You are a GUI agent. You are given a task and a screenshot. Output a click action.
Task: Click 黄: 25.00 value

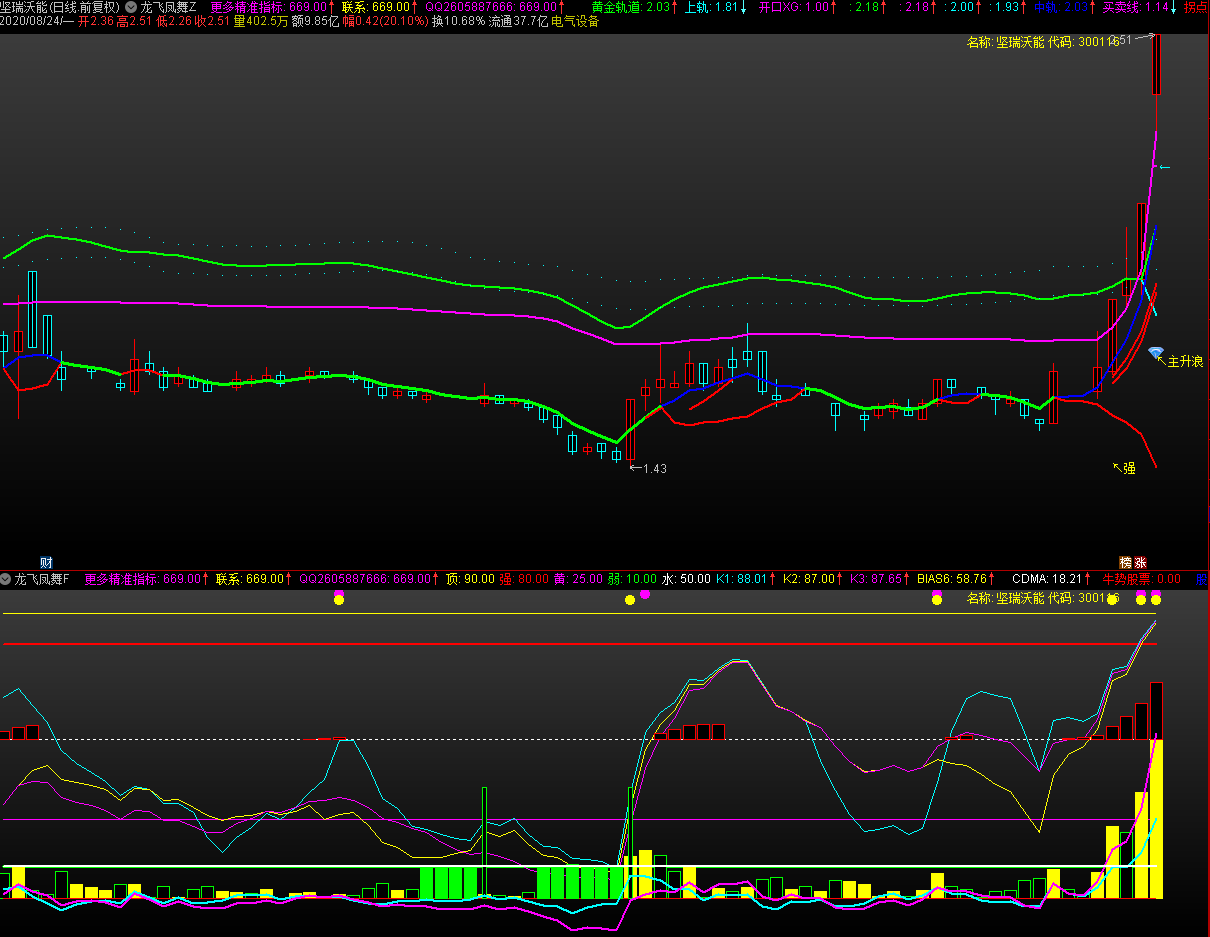(578, 579)
